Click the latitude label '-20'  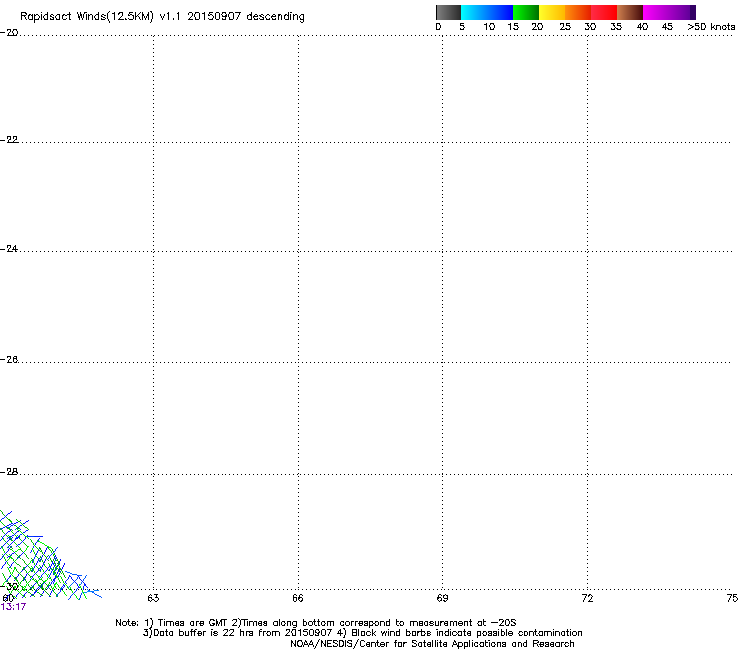9,32
